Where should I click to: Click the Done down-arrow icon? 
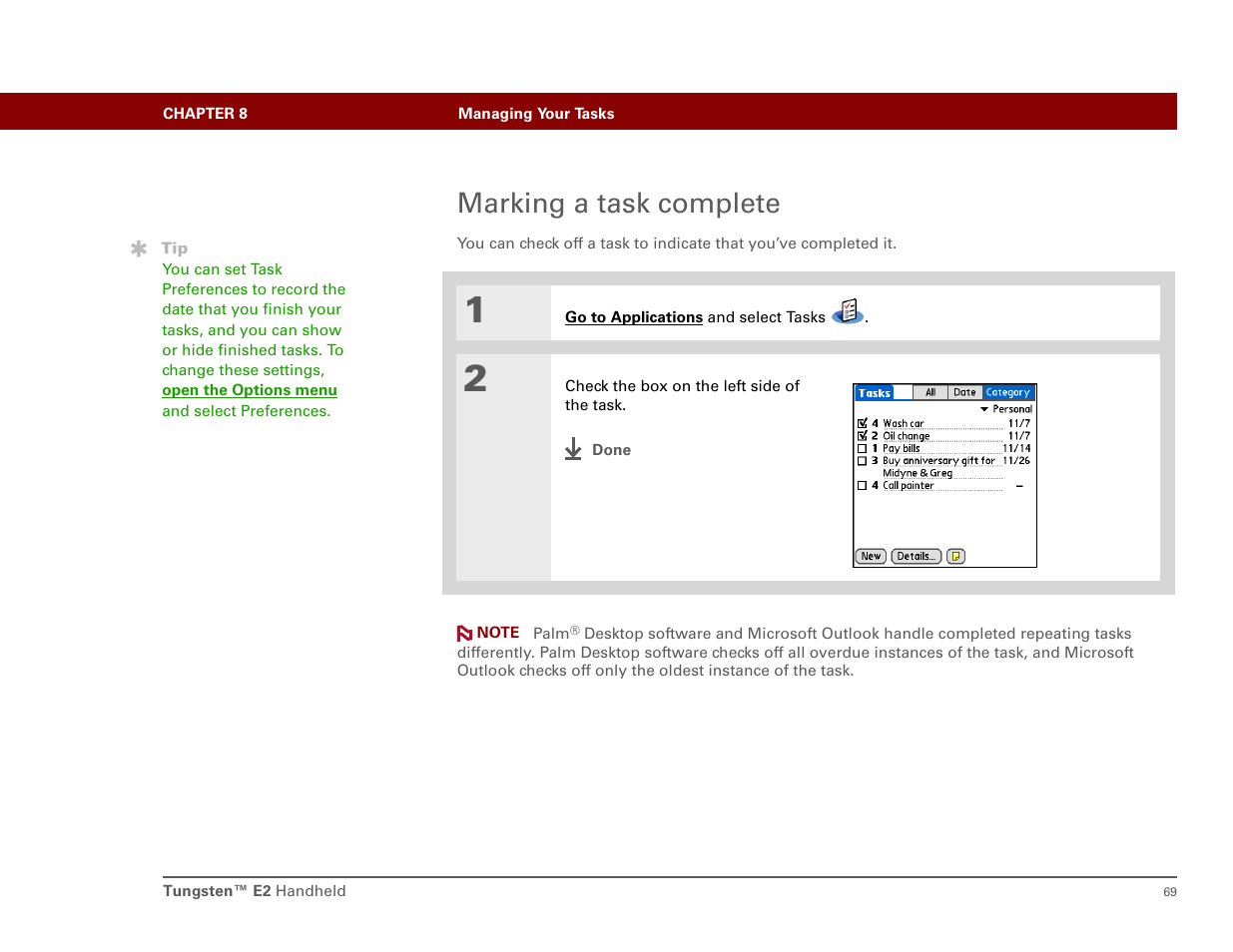coord(573,449)
